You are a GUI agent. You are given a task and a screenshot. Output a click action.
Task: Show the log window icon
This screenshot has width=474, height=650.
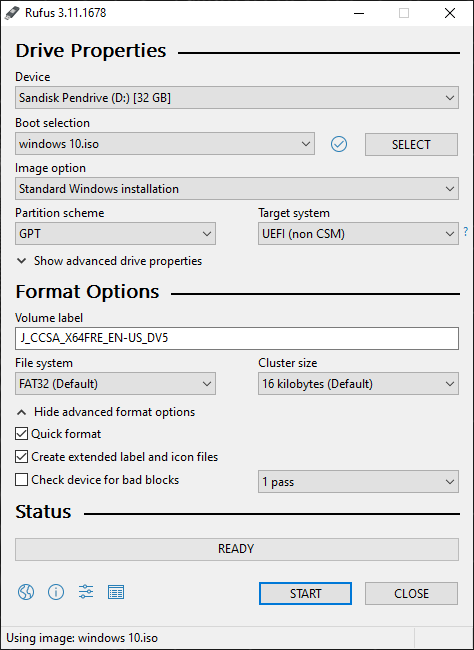coord(116,592)
